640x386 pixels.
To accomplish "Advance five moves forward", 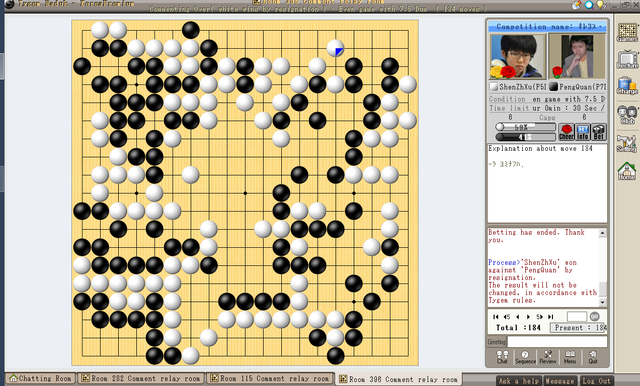I will coord(539,317).
